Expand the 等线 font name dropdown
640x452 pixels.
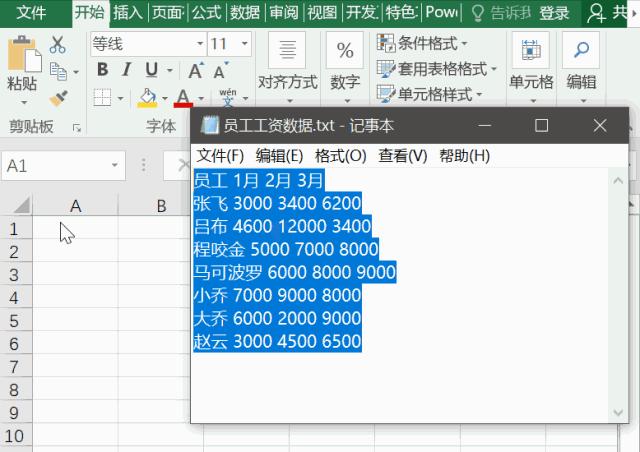(x=200, y=43)
